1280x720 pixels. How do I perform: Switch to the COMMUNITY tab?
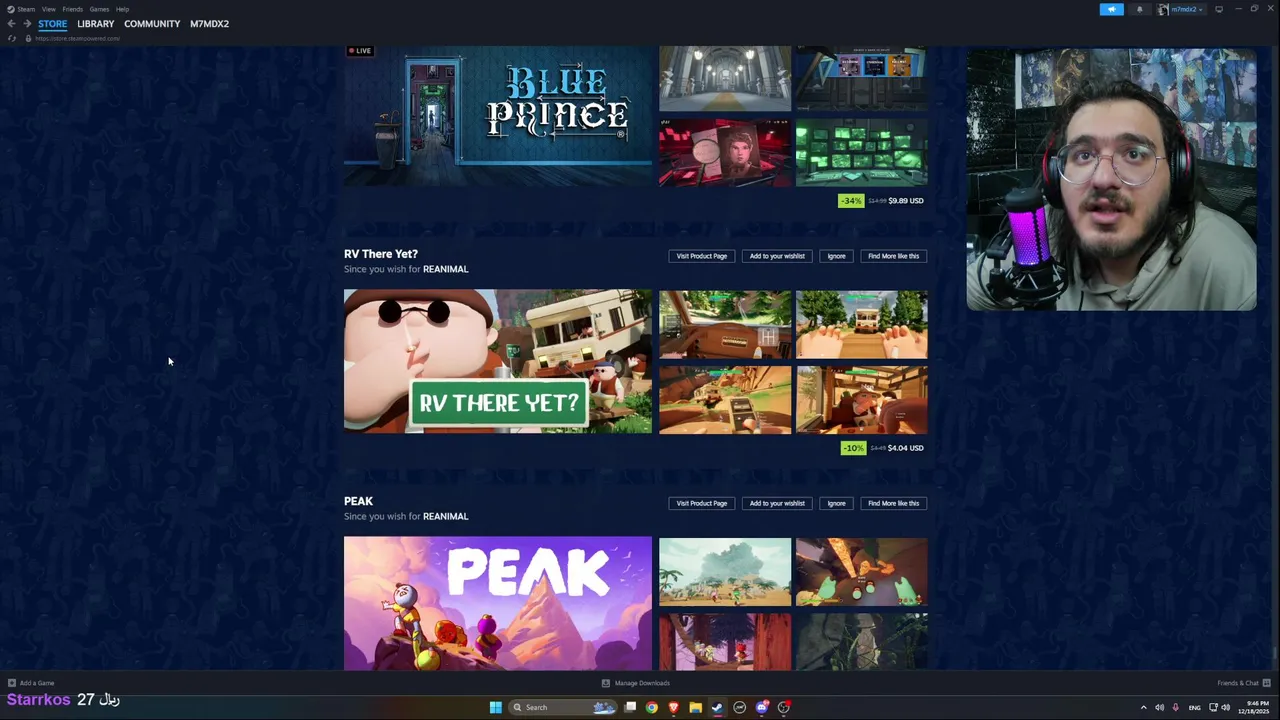pos(152,24)
